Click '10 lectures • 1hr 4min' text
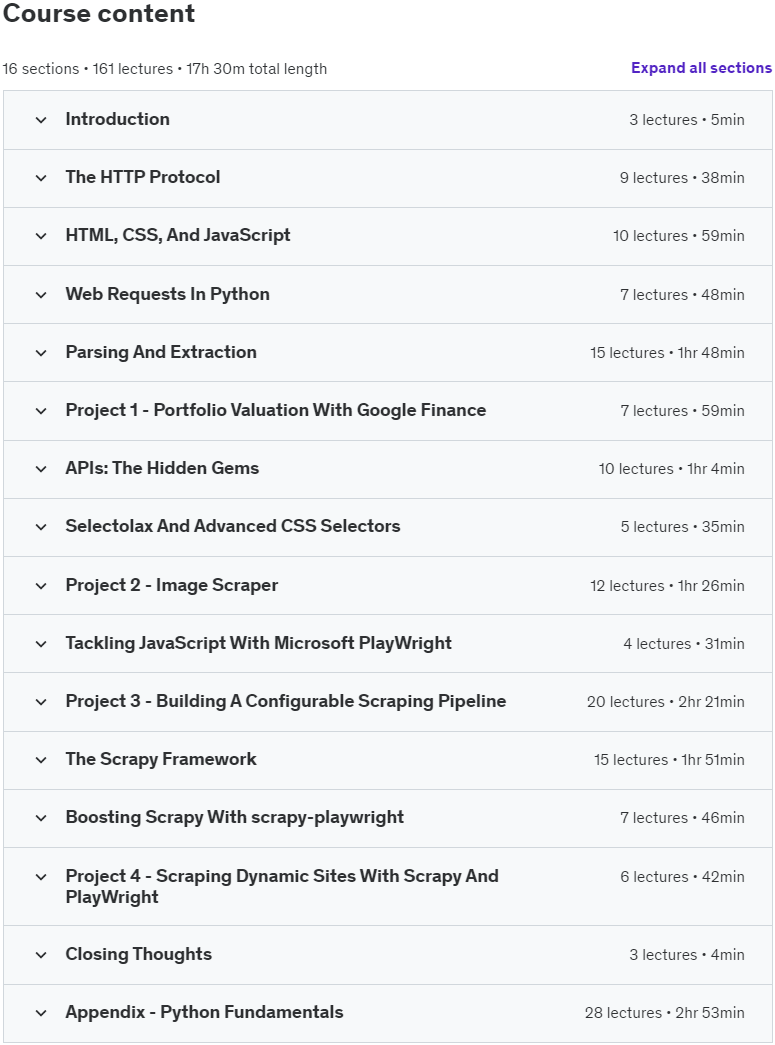 pos(672,469)
